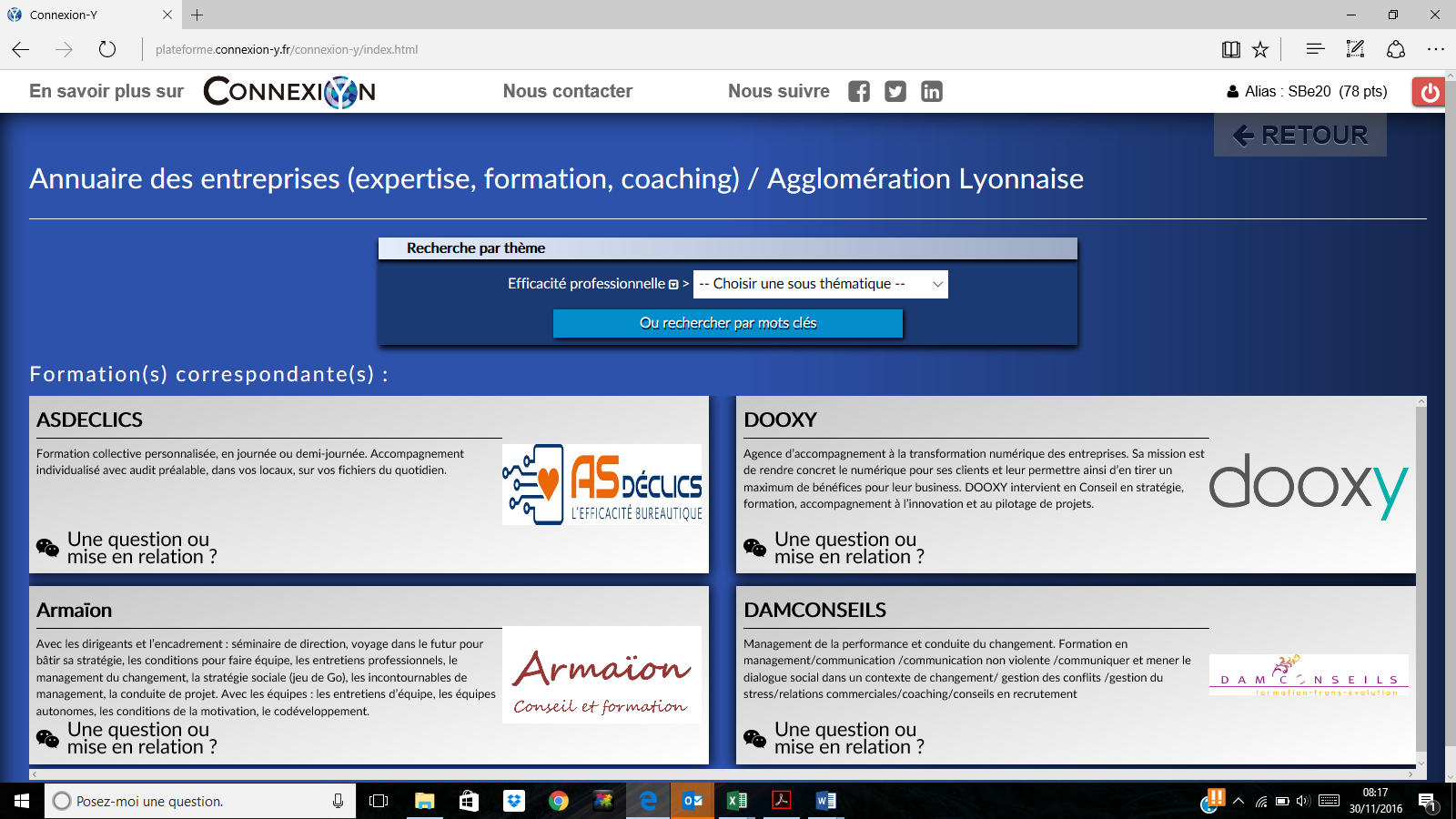Click the Armaïon logo image
1456x819 pixels.
(602, 674)
